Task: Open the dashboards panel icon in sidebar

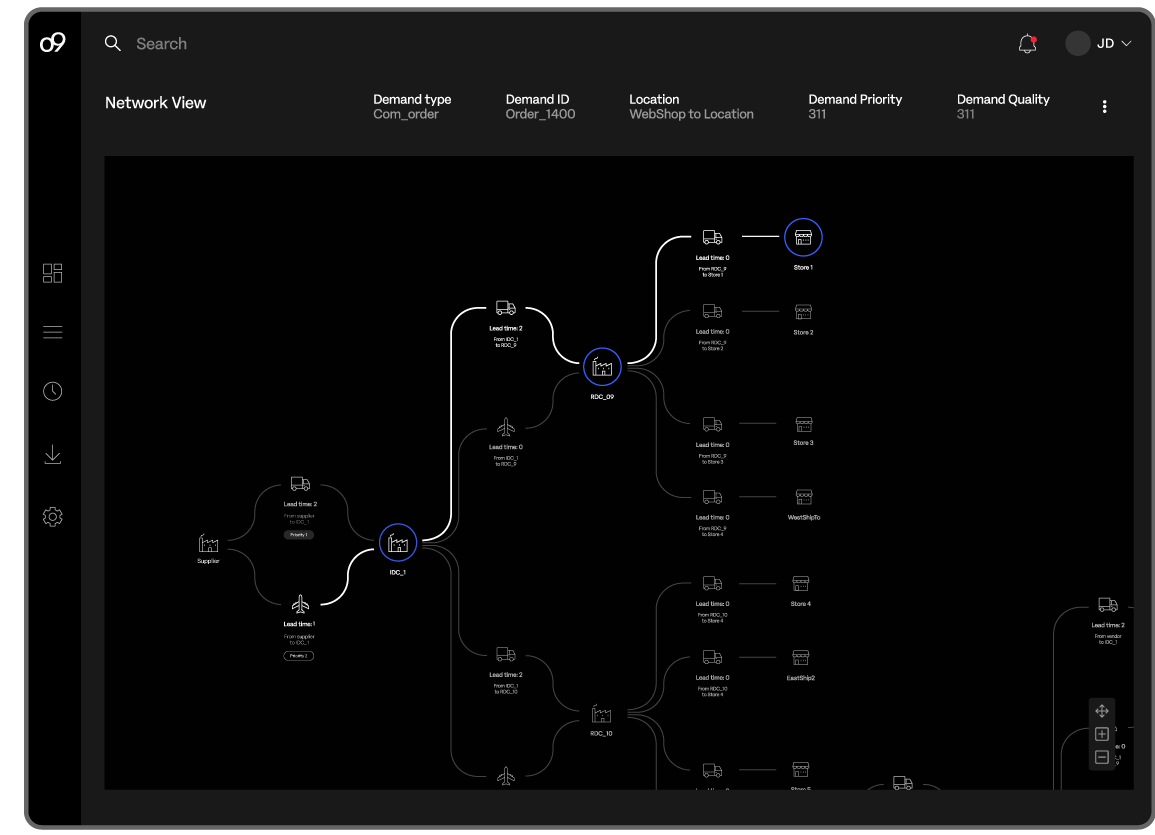Action: tap(52, 272)
